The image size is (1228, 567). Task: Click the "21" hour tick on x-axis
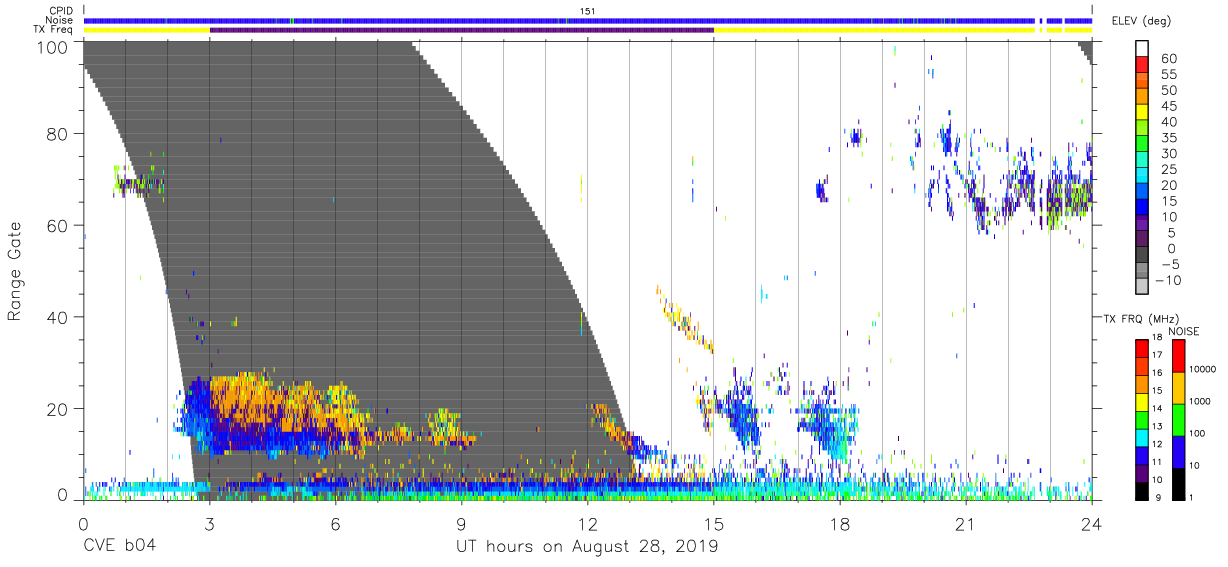tap(965, 522)
